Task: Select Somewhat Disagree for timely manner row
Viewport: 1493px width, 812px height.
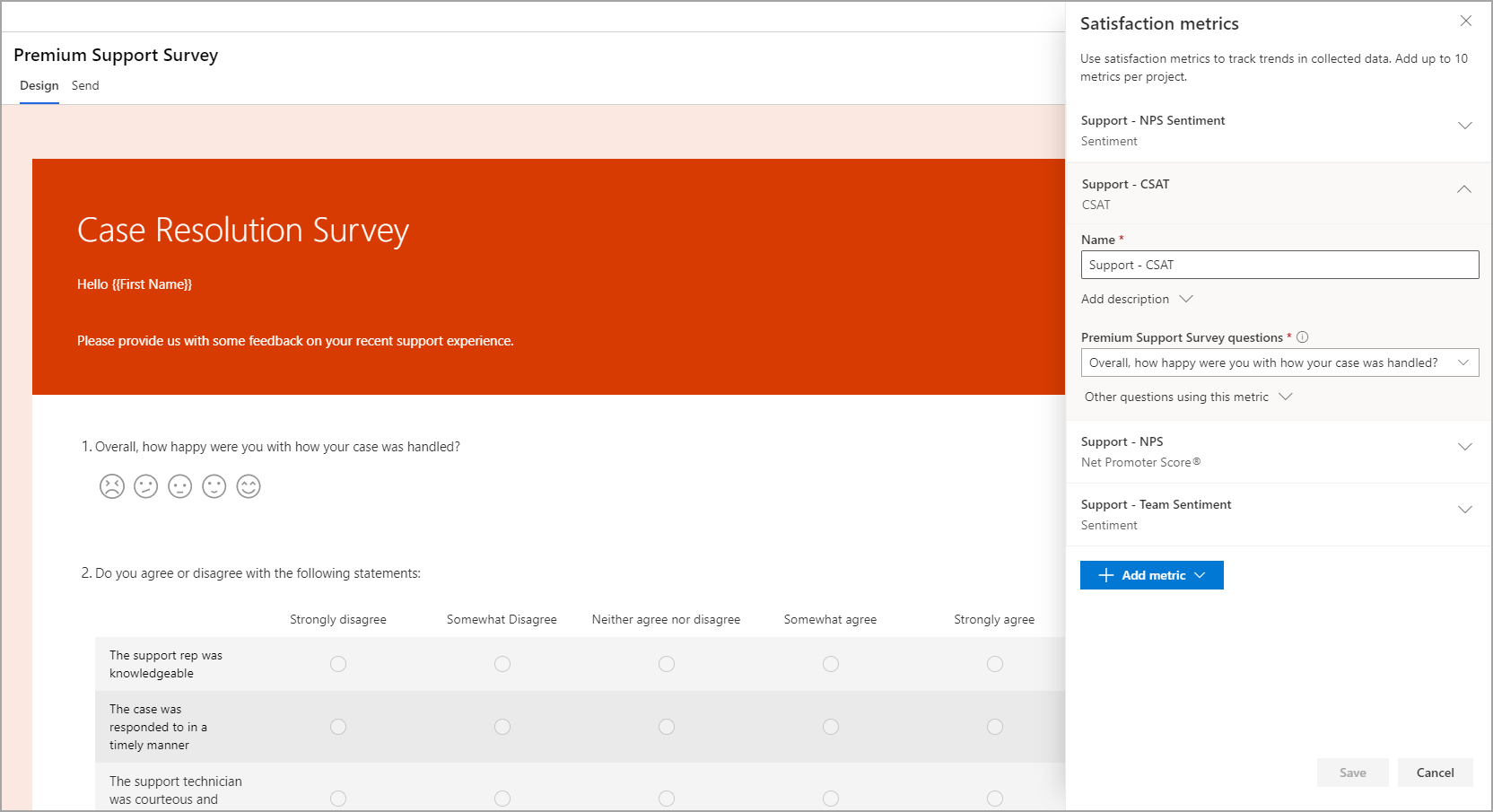Action: [502, 727]
